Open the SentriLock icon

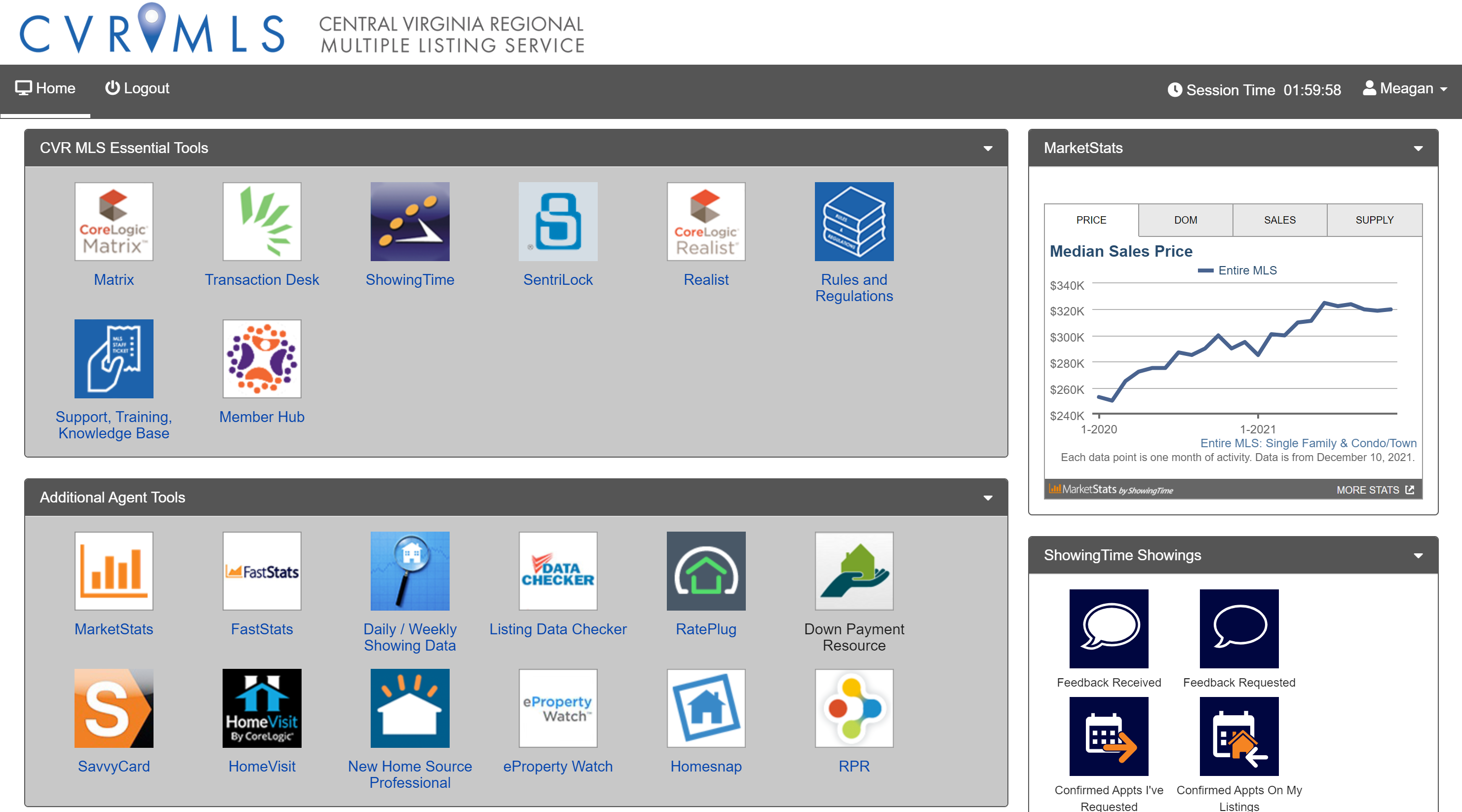tap(558, 221)
